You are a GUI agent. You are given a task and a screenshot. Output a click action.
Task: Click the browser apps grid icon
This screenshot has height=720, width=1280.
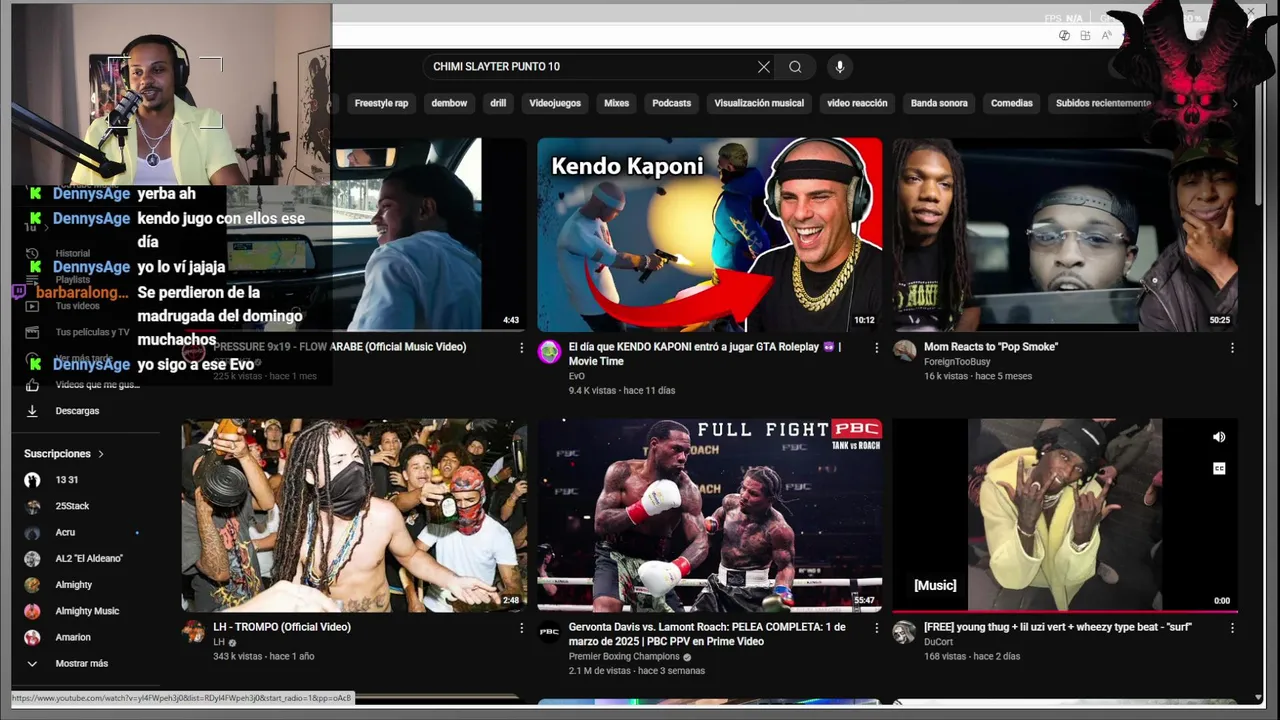pos(1085,35)
